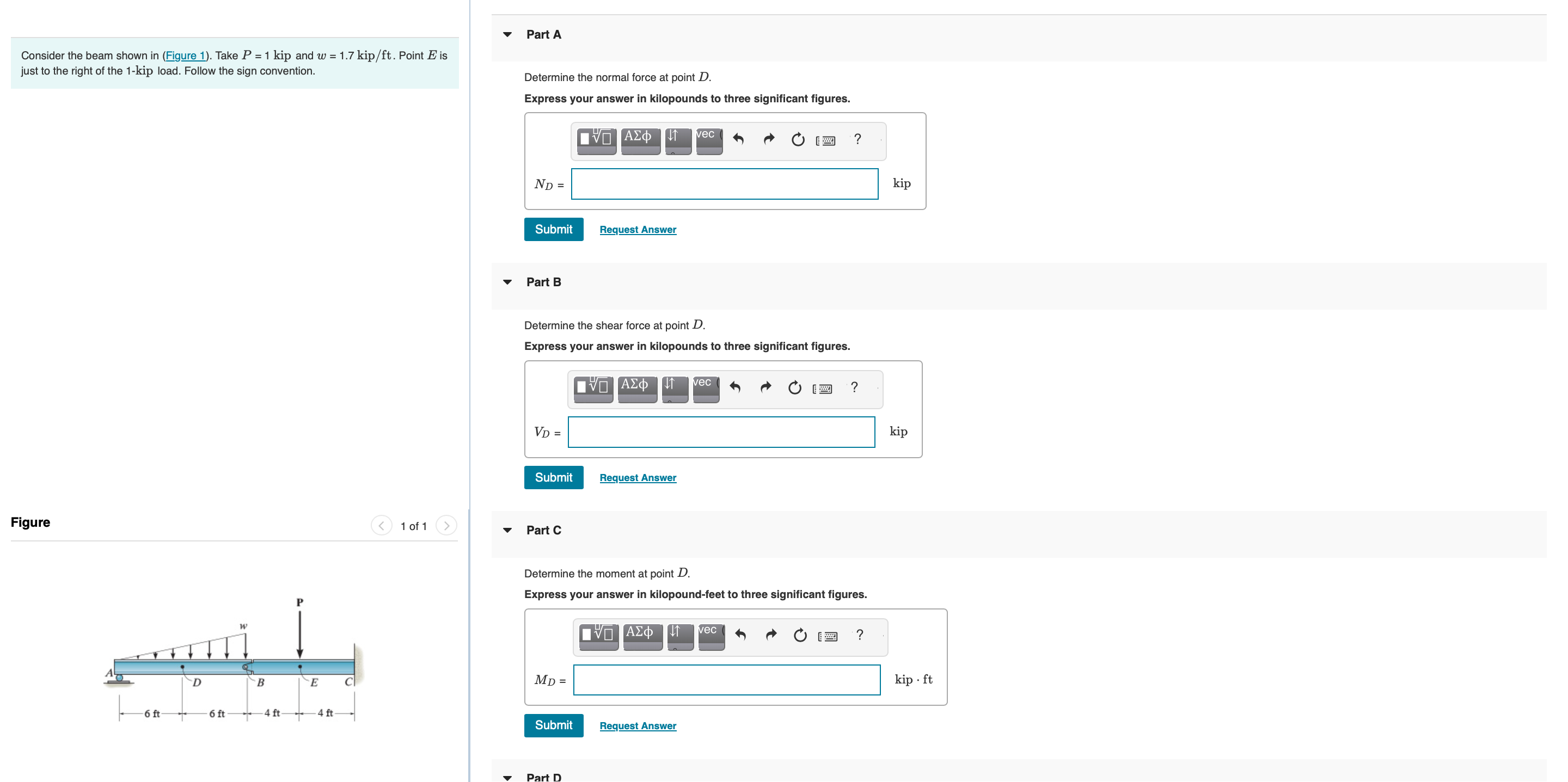Click the subscript/superscript arrows button in Part B
The height and width of the screenshot is (782, 1568).
point(675,389)
